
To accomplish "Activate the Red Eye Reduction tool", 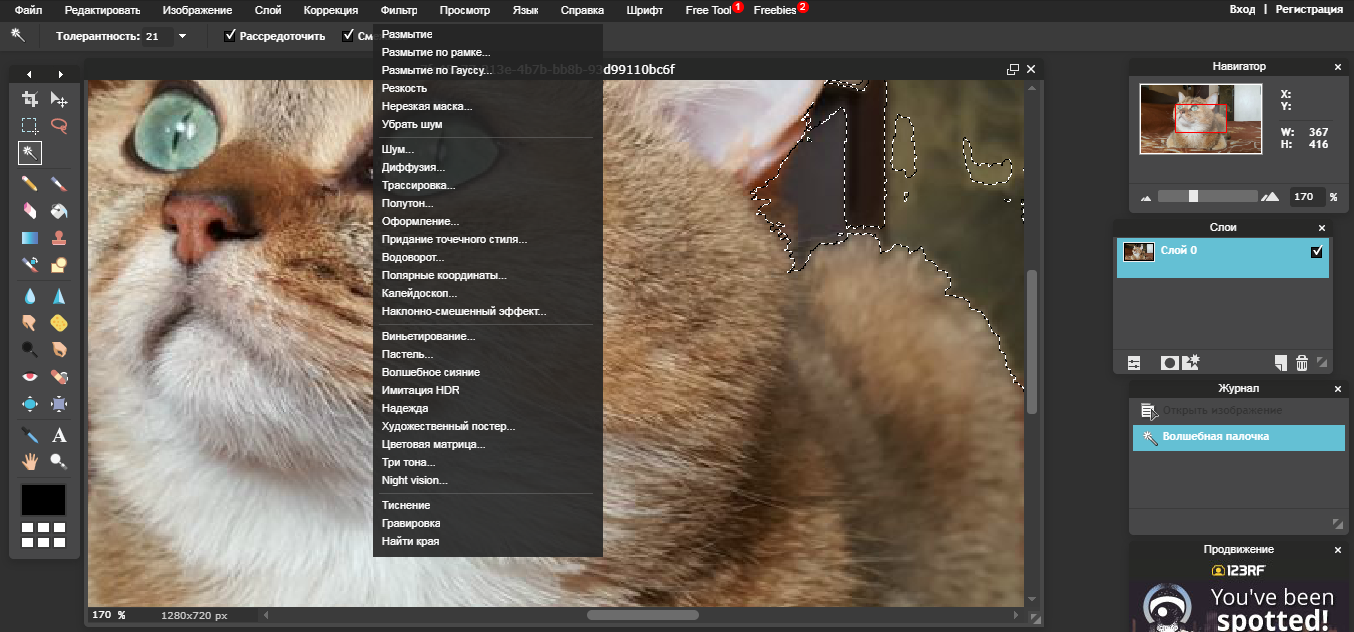I will click(30, 377).
